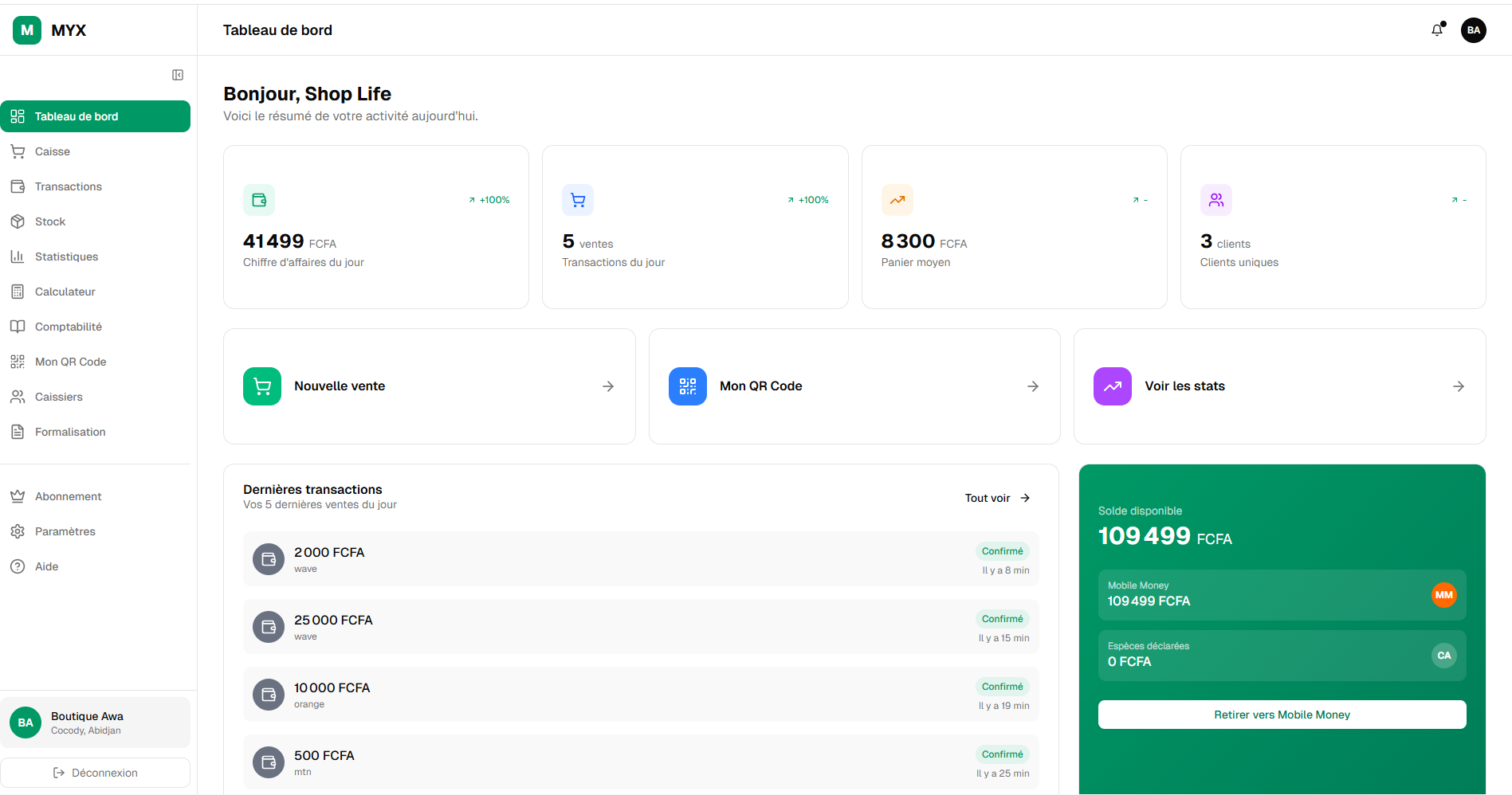Click the Déconnexion button
The width and height of the screenshot is (1512, 795).
(96, 773)
